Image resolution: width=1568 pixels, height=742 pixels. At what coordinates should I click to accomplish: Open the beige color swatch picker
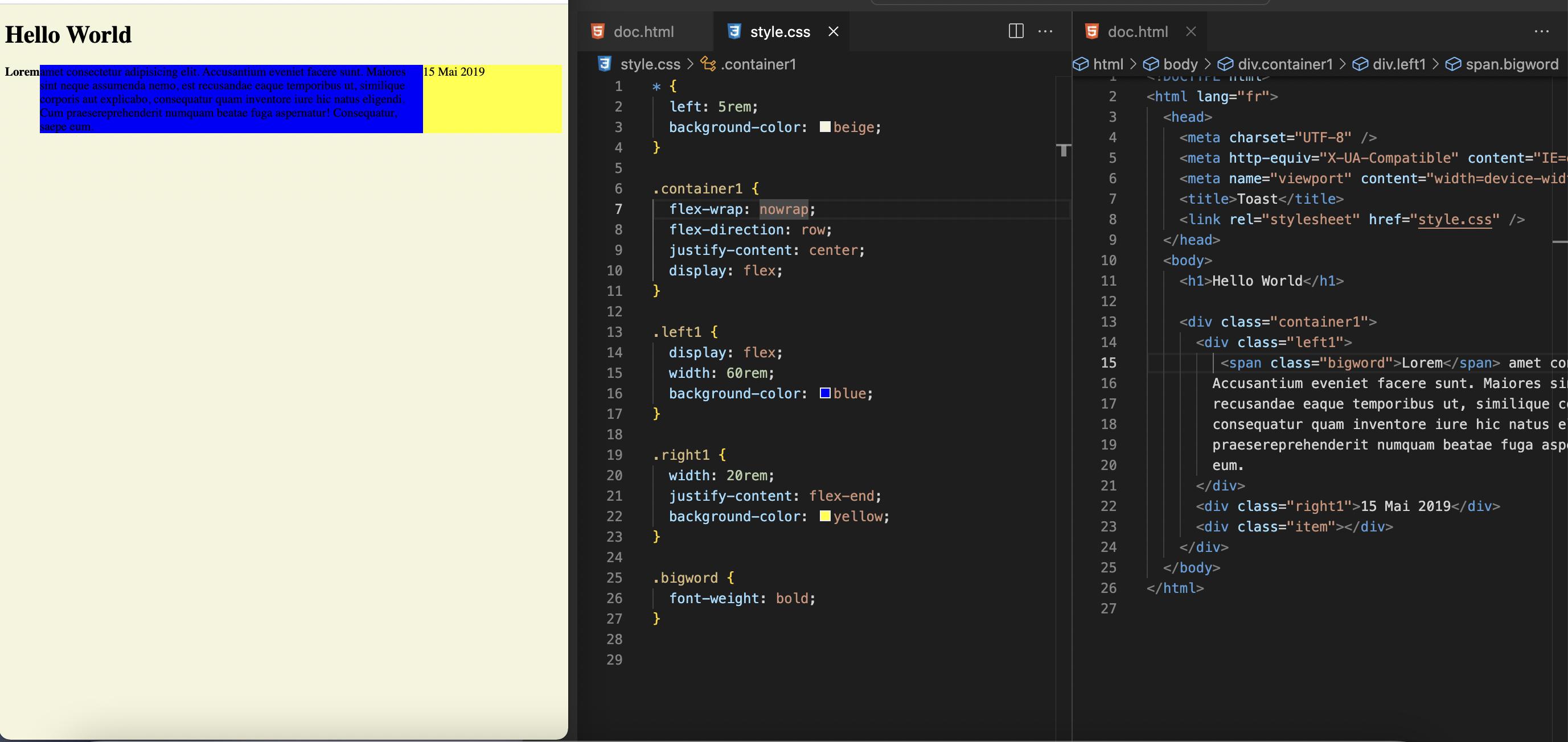[x=825, y=126]
